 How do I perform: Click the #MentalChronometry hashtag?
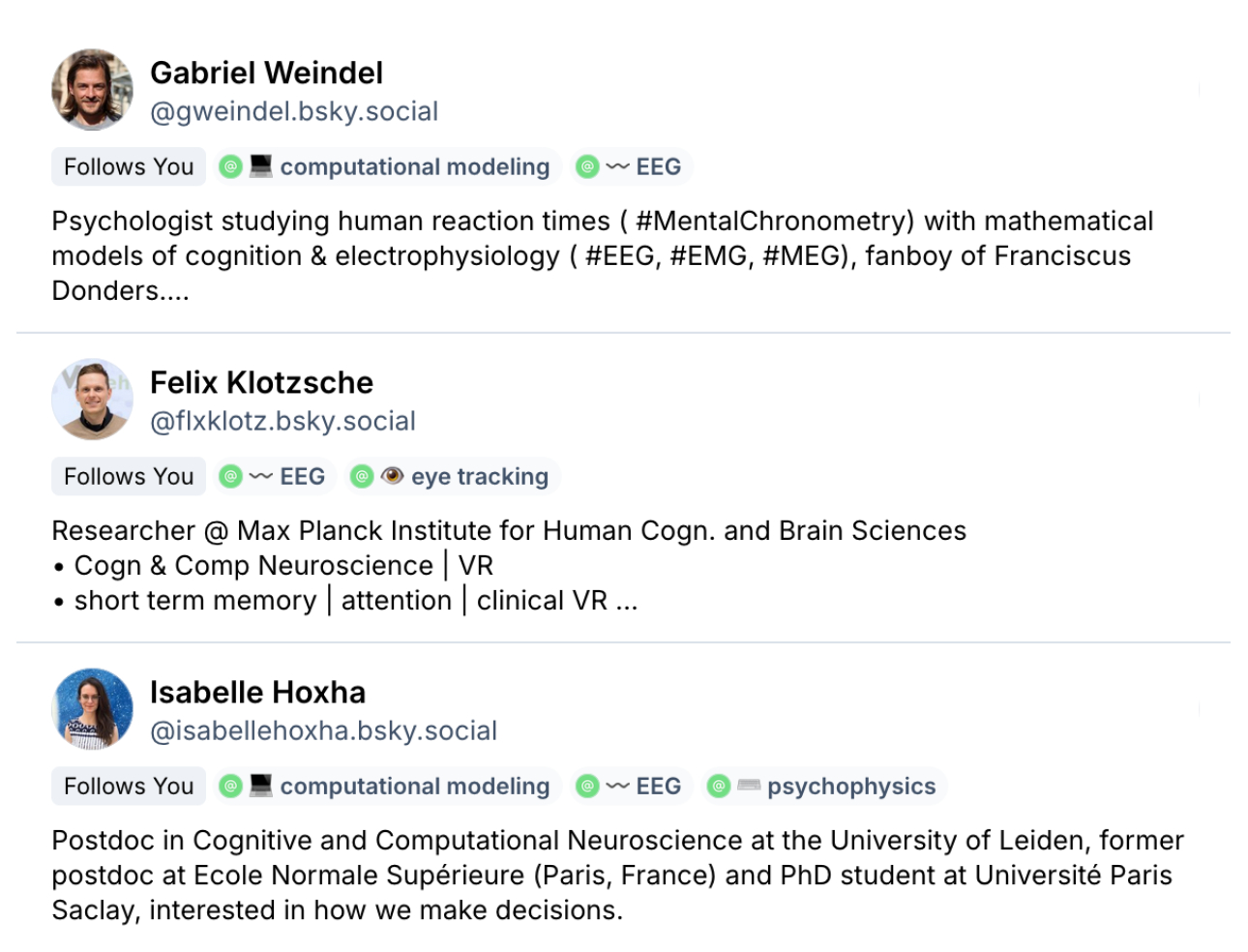click(x=774, y=221)
